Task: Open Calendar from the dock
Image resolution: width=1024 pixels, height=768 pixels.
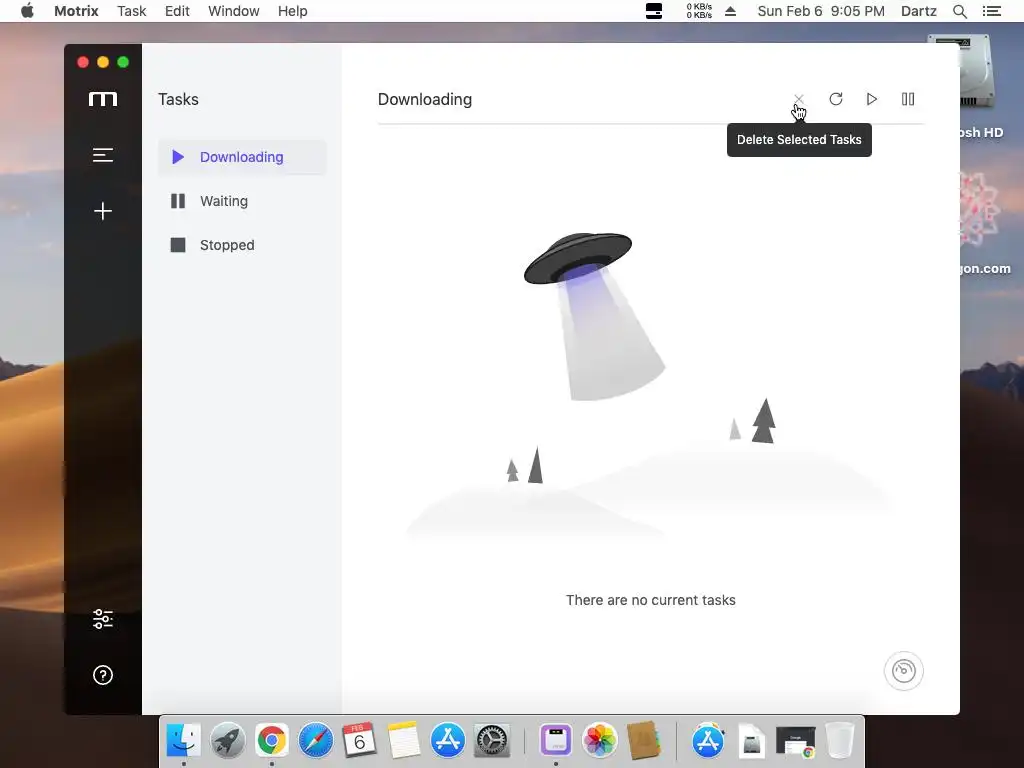Action: (x=359, y=741)
